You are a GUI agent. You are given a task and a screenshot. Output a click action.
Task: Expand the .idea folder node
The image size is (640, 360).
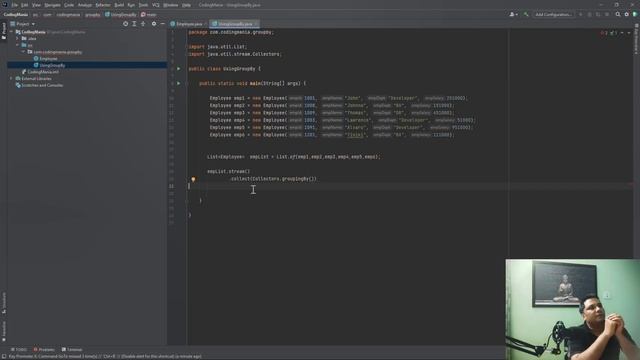pos(18,38)
